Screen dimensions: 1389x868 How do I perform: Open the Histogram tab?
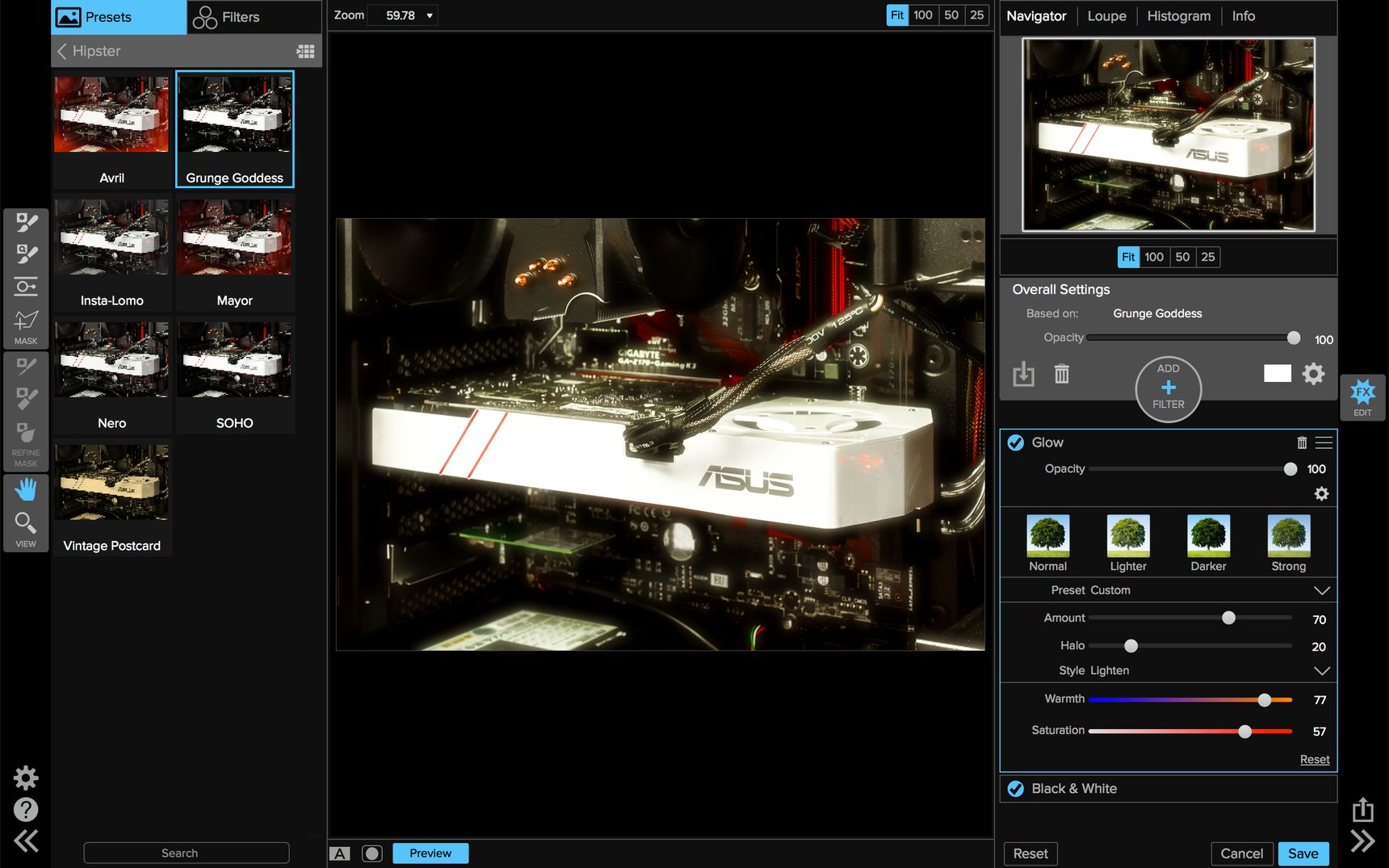[1178, 16]
